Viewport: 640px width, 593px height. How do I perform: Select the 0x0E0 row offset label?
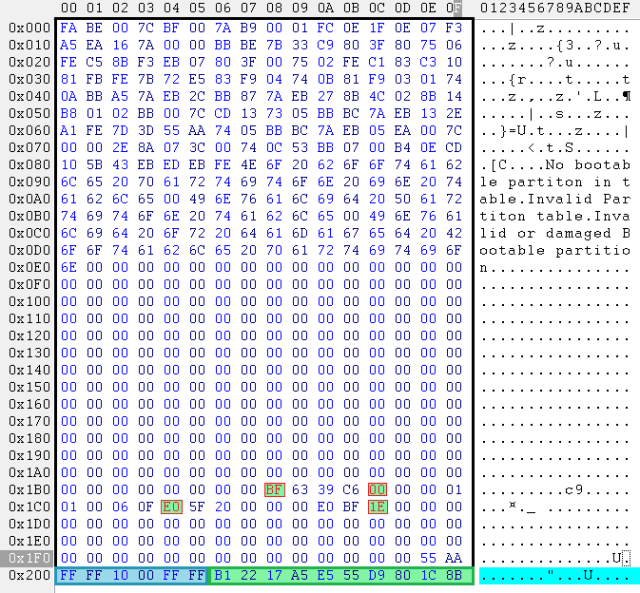click(x=29, y=267)
